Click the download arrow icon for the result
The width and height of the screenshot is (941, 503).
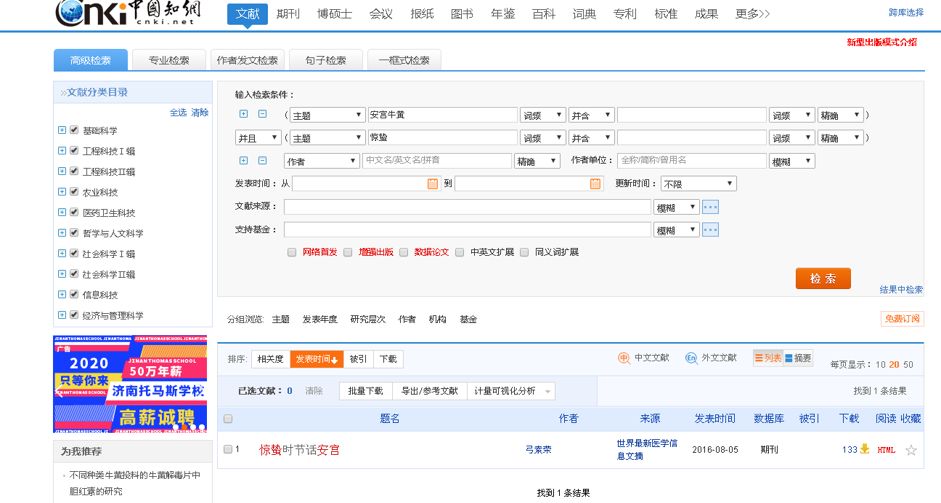(865, 450)
